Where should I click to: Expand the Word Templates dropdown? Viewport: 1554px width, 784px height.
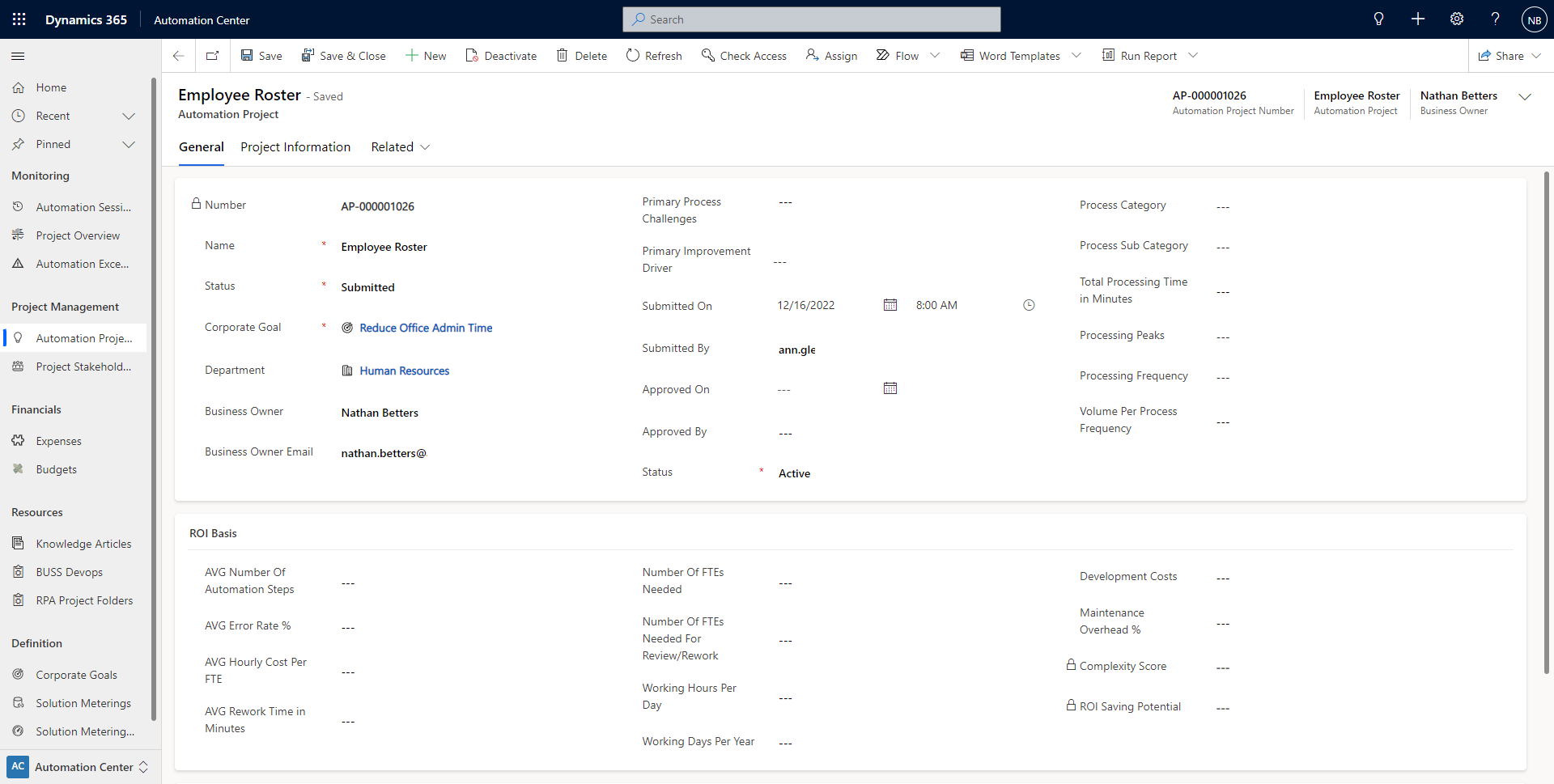[x=1076, y=55]
